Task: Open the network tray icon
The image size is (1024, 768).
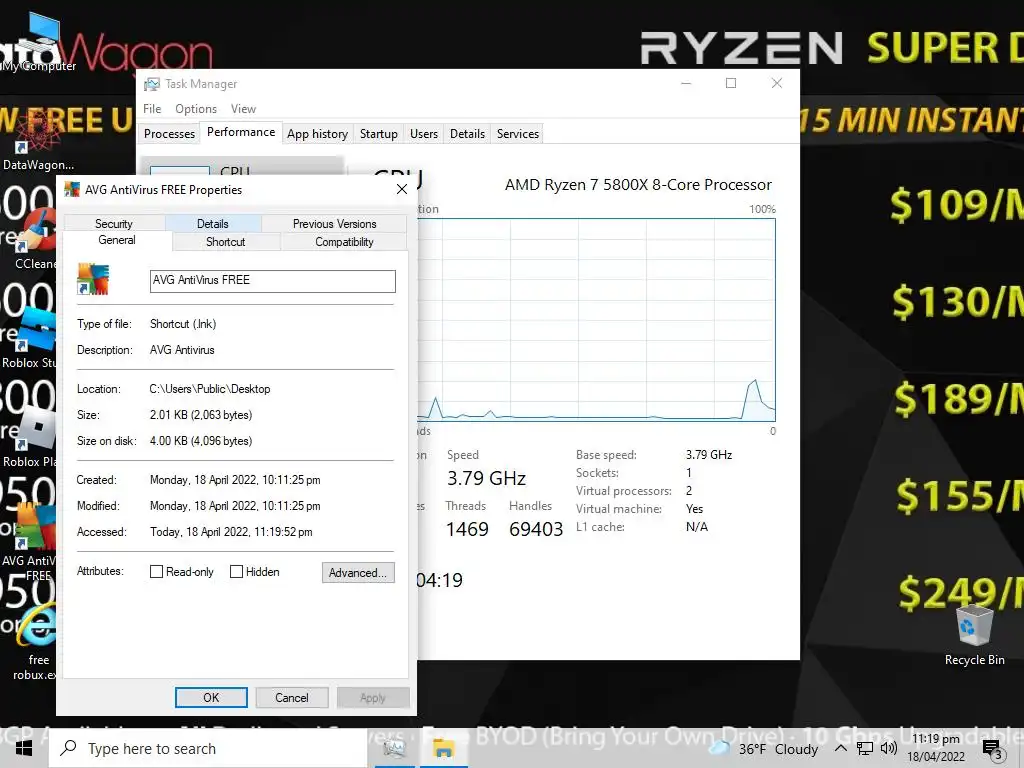Action: tap(865, 748)
